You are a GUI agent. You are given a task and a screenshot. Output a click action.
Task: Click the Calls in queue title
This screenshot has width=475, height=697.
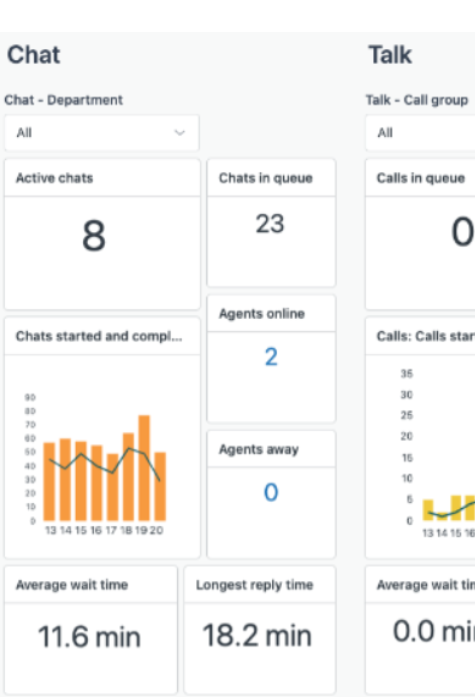point(420,178)
